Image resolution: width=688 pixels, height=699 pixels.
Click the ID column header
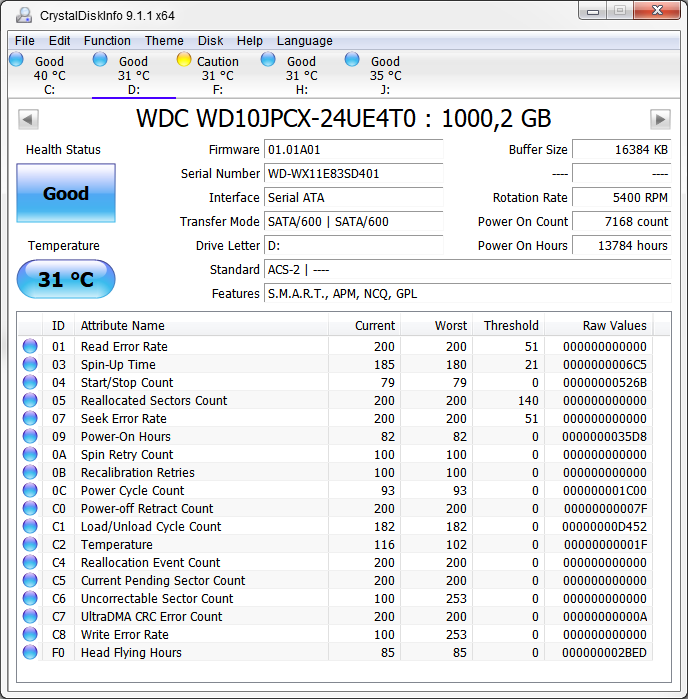coord(58,325)
